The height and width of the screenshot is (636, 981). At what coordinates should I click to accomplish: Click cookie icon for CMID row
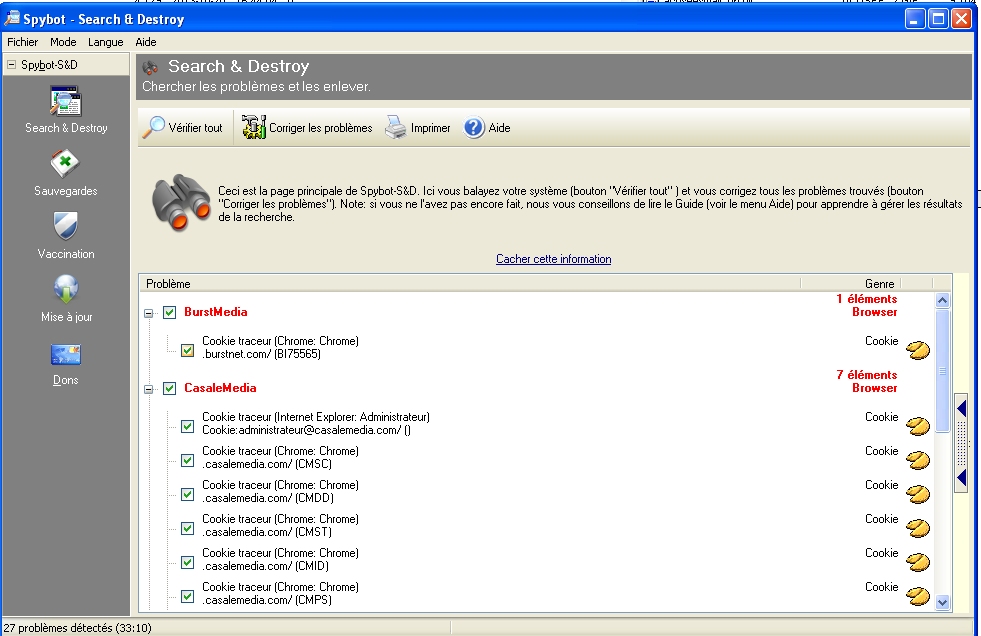point(918,562)
